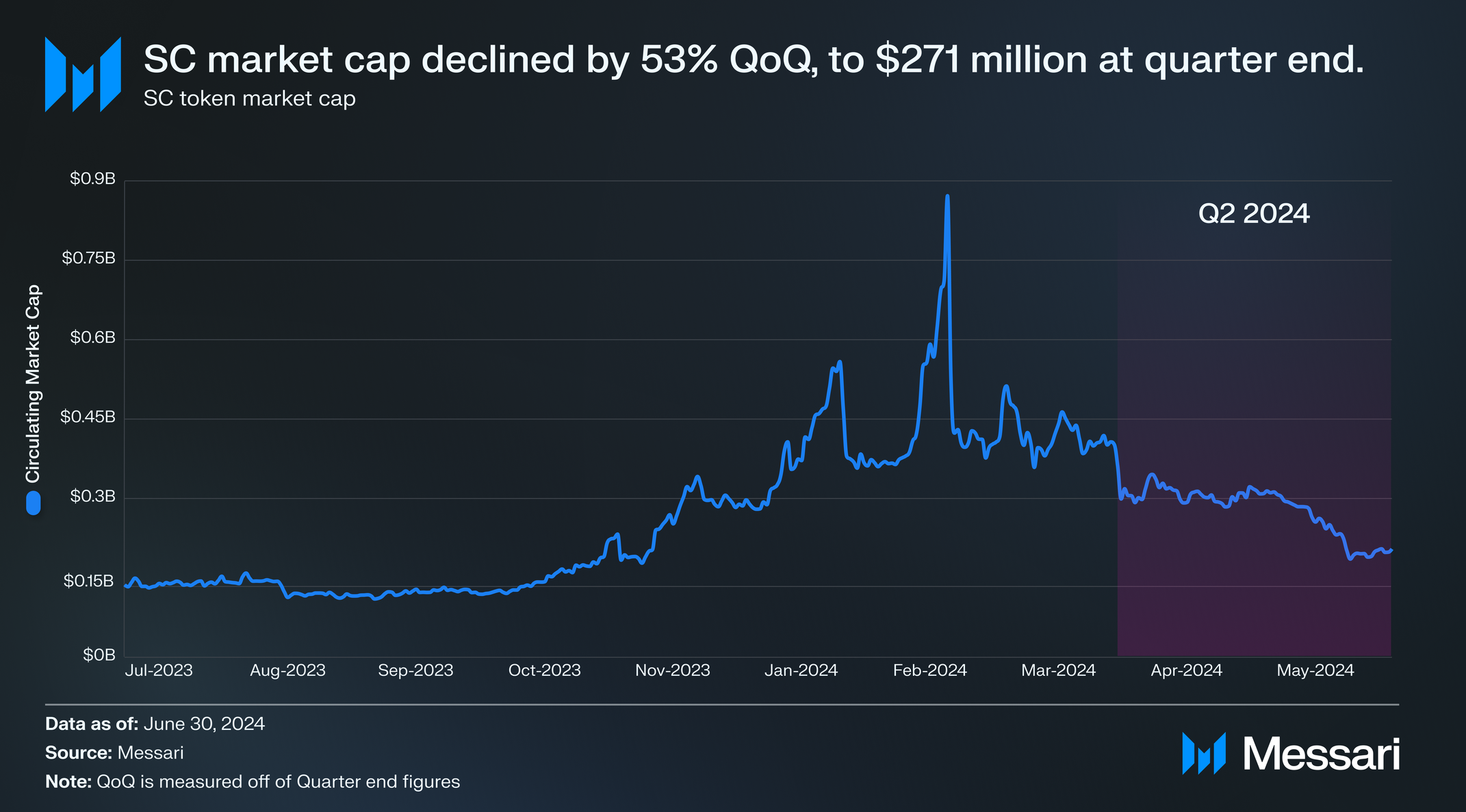This screenshot has height=812, width=1466.
Task: Select the Apr-2024 x-axis label
Action: tap(1187, 670)
